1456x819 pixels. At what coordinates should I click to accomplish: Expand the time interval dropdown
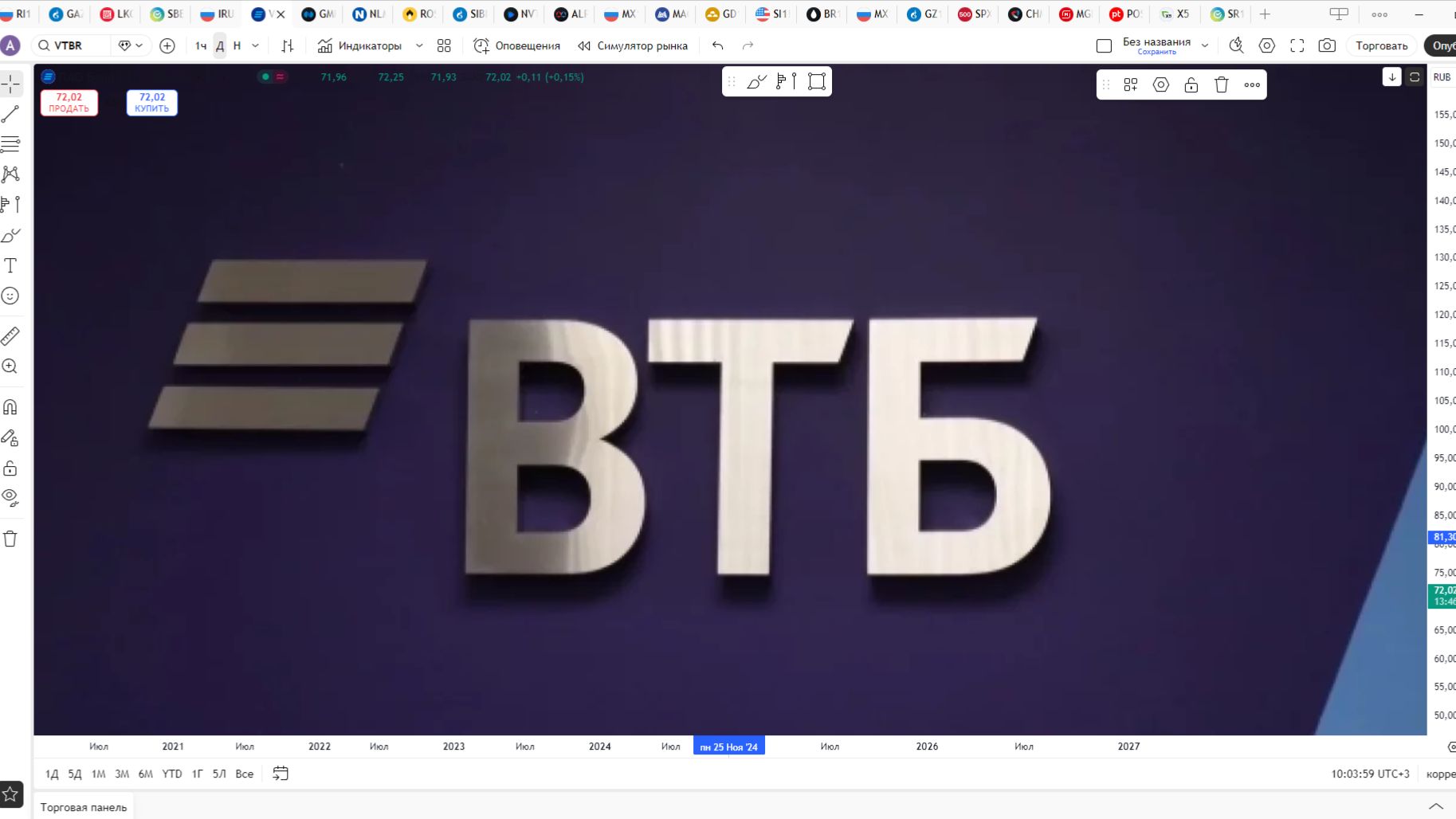(x=255, y=45)
